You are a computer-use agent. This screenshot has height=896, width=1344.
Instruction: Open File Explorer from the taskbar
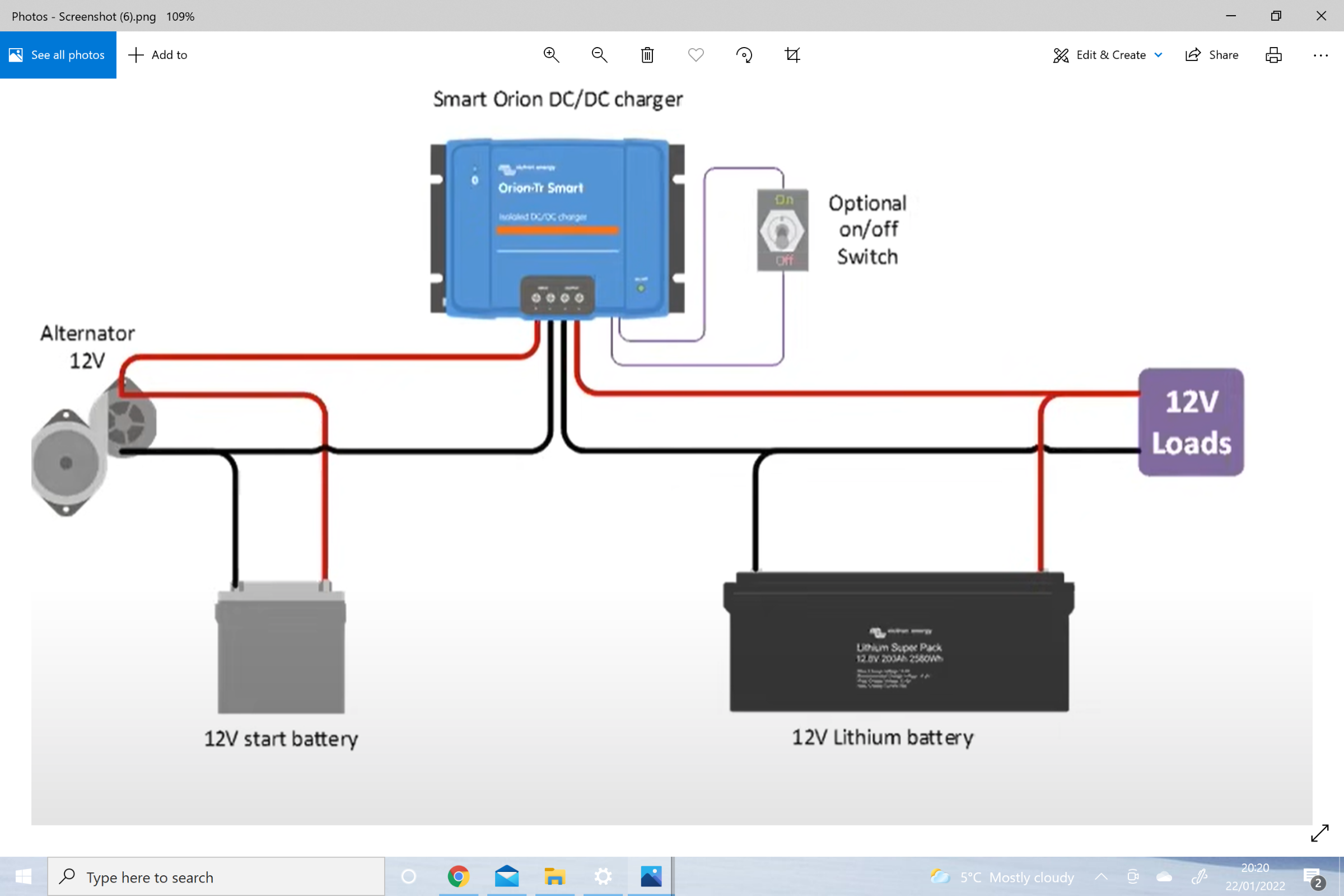(x=554, y=876)
